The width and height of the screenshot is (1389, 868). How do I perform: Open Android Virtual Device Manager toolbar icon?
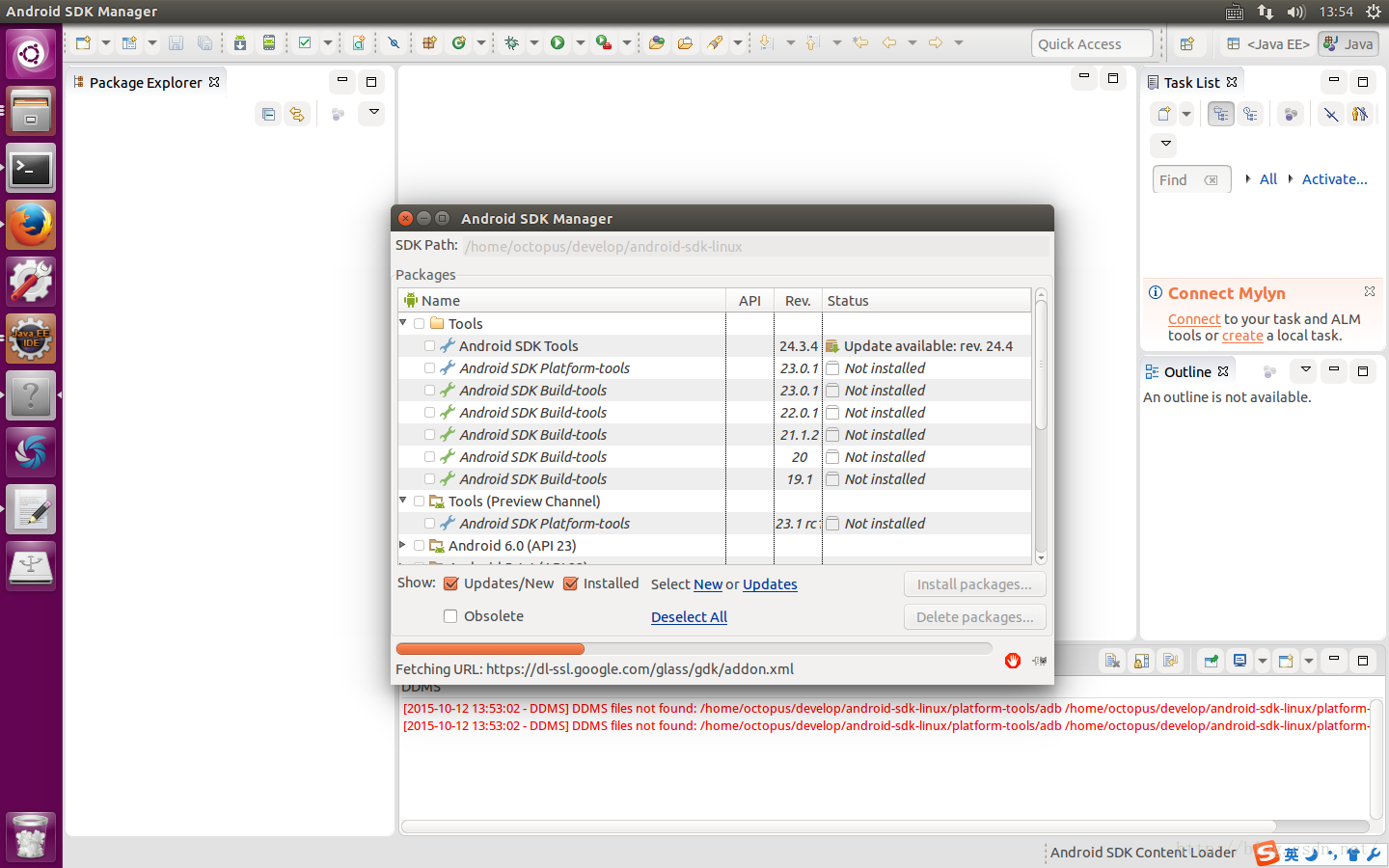(x=269, y=42)
